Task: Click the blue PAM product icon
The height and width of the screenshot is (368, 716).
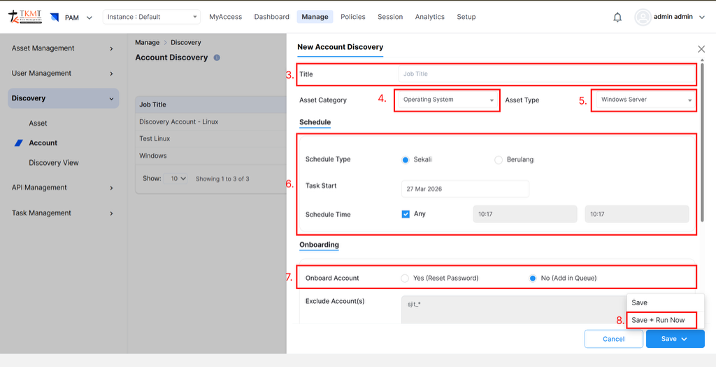Action: point(54,17)
